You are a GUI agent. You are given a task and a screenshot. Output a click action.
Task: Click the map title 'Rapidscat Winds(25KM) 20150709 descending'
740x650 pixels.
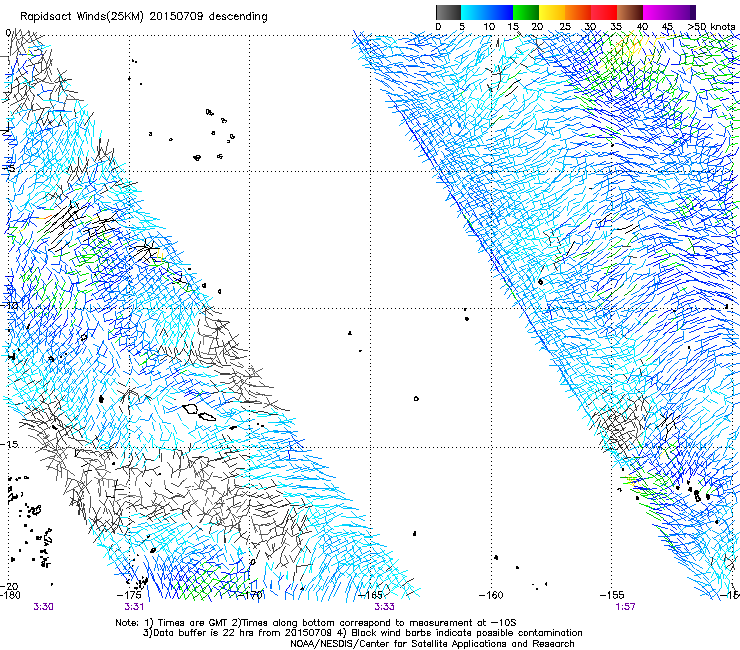click(144, 17)
